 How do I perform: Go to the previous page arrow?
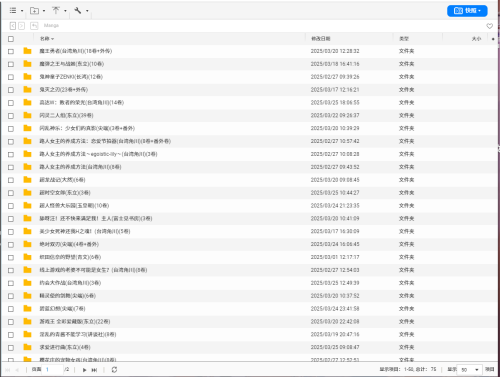point(17,370)
